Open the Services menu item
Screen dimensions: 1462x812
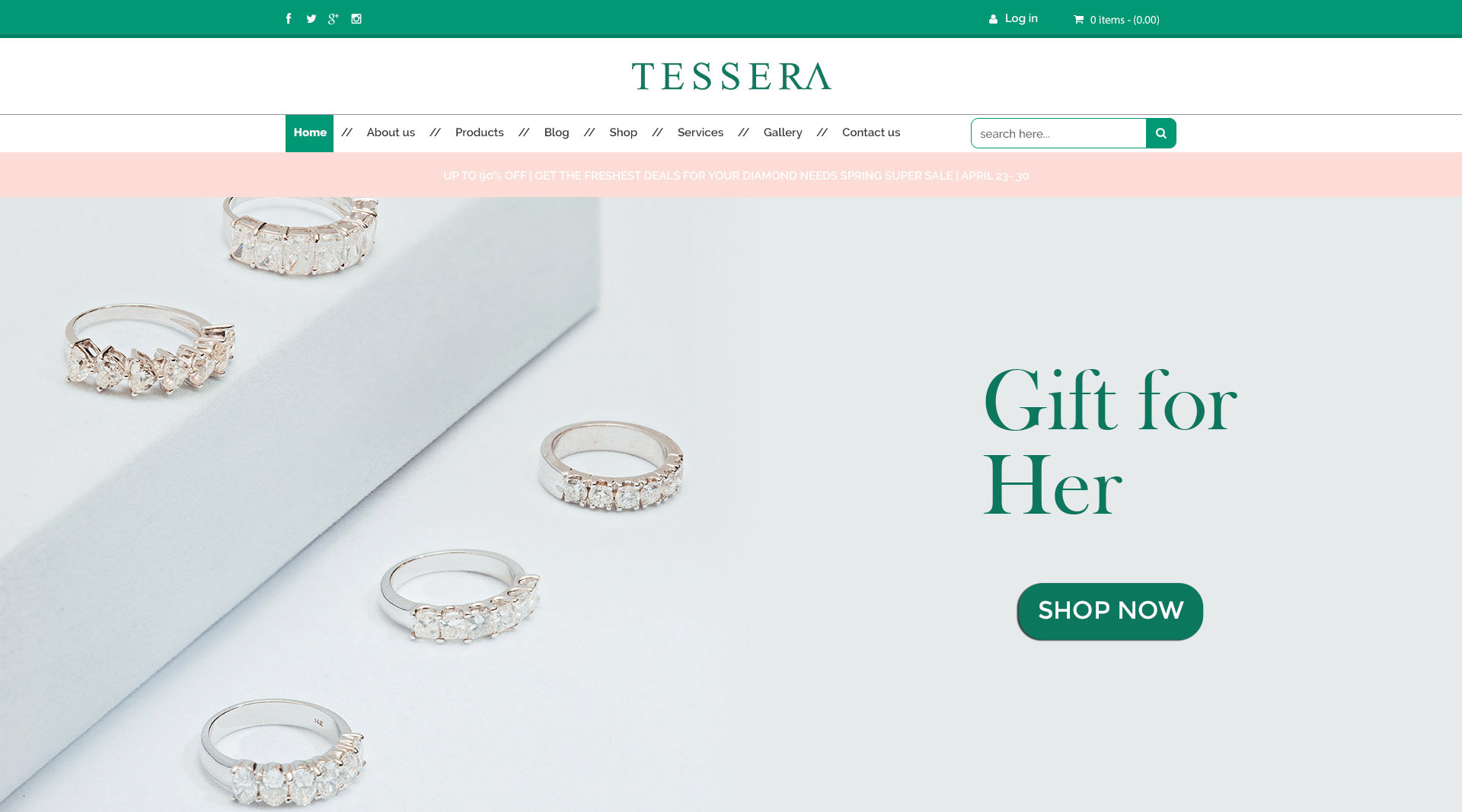pos(700,132)
